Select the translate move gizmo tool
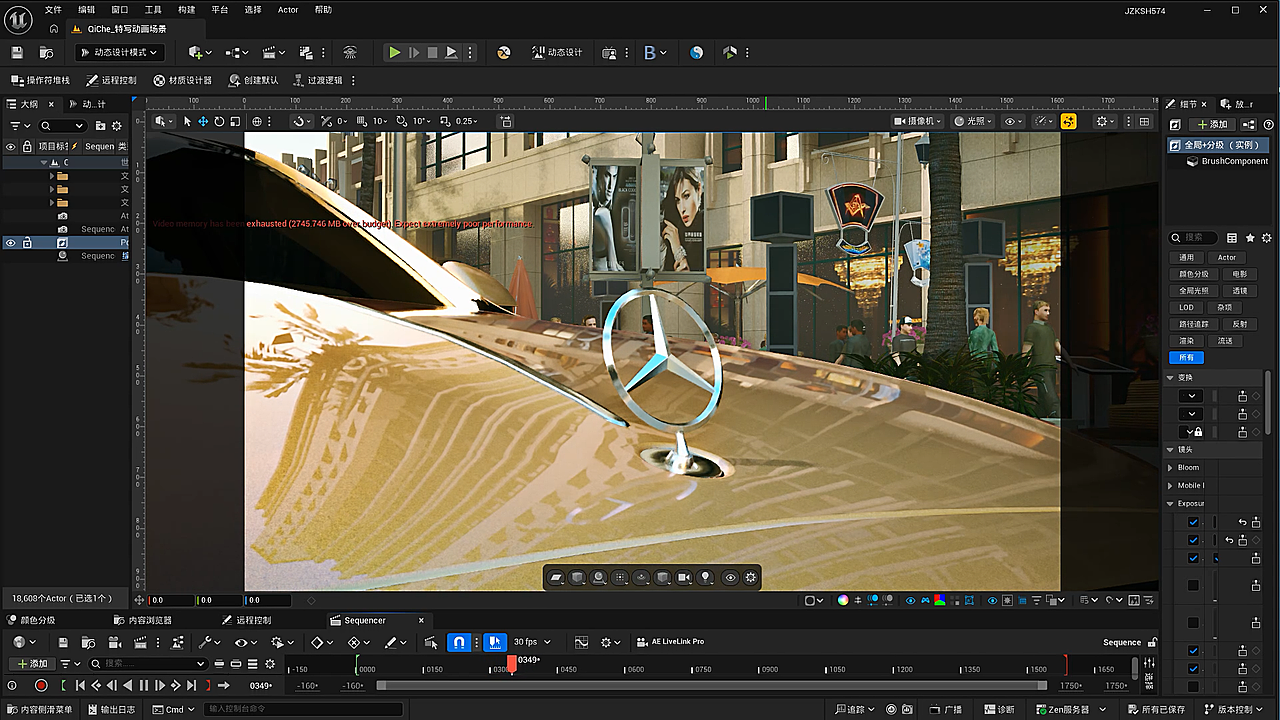 click(x=203, y=121)
